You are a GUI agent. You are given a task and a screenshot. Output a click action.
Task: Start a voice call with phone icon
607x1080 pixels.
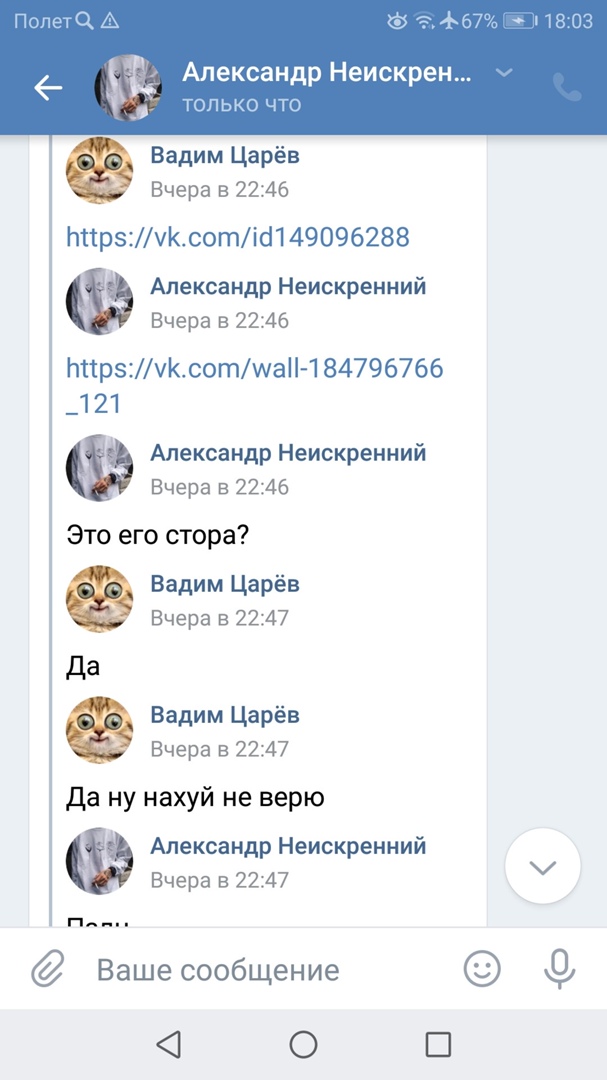[x=567, y=88]
